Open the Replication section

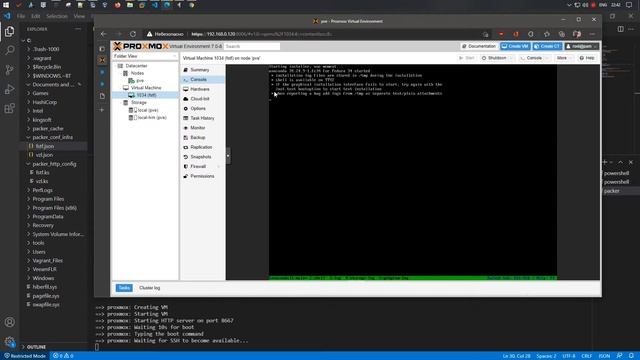point(202,147)
